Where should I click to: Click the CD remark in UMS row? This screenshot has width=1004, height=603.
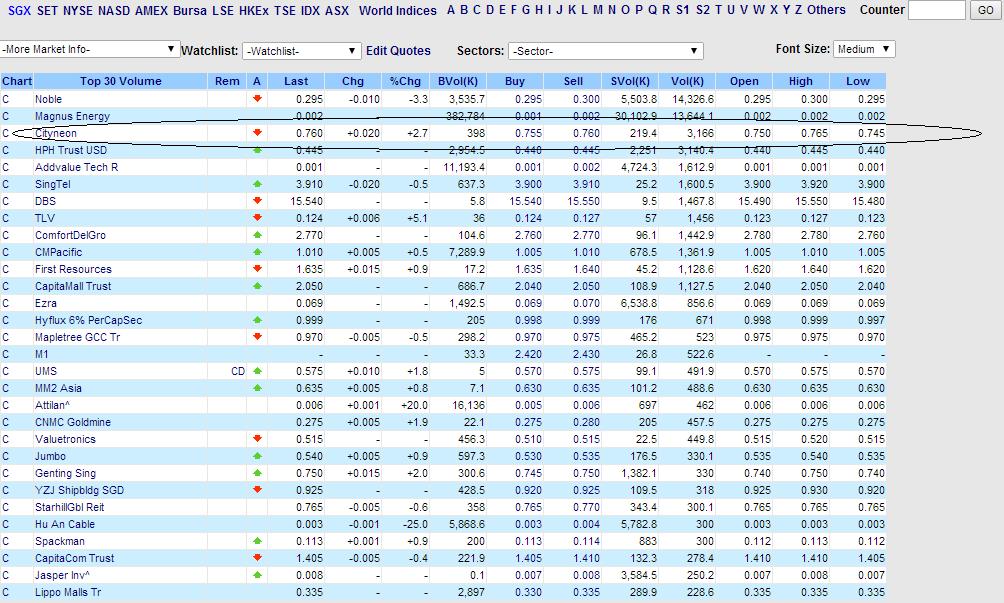[x=238, y=371]
